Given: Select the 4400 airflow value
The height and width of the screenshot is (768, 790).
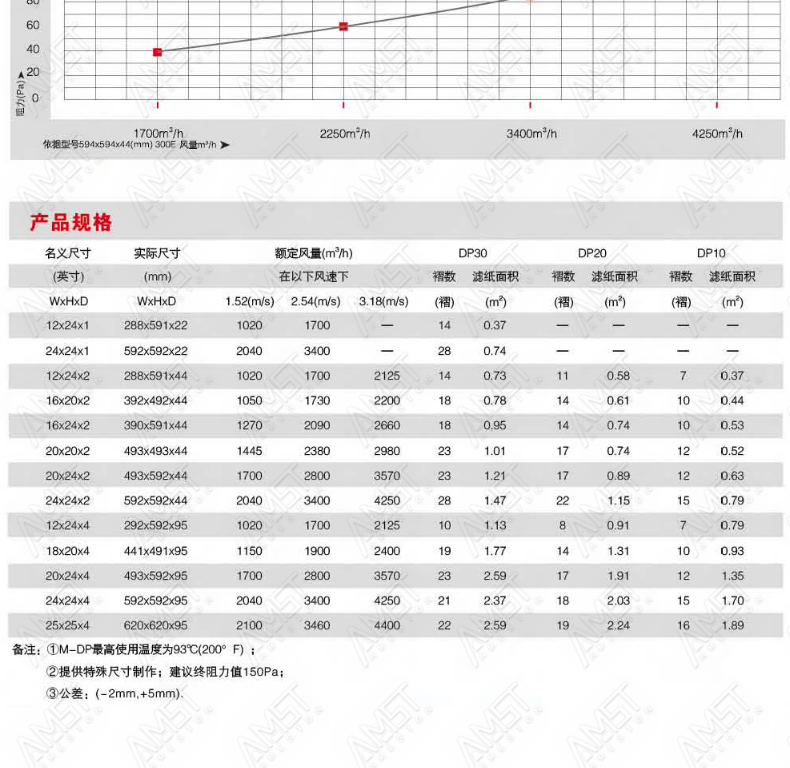Looking at the screenshot, I should (387, 625).
